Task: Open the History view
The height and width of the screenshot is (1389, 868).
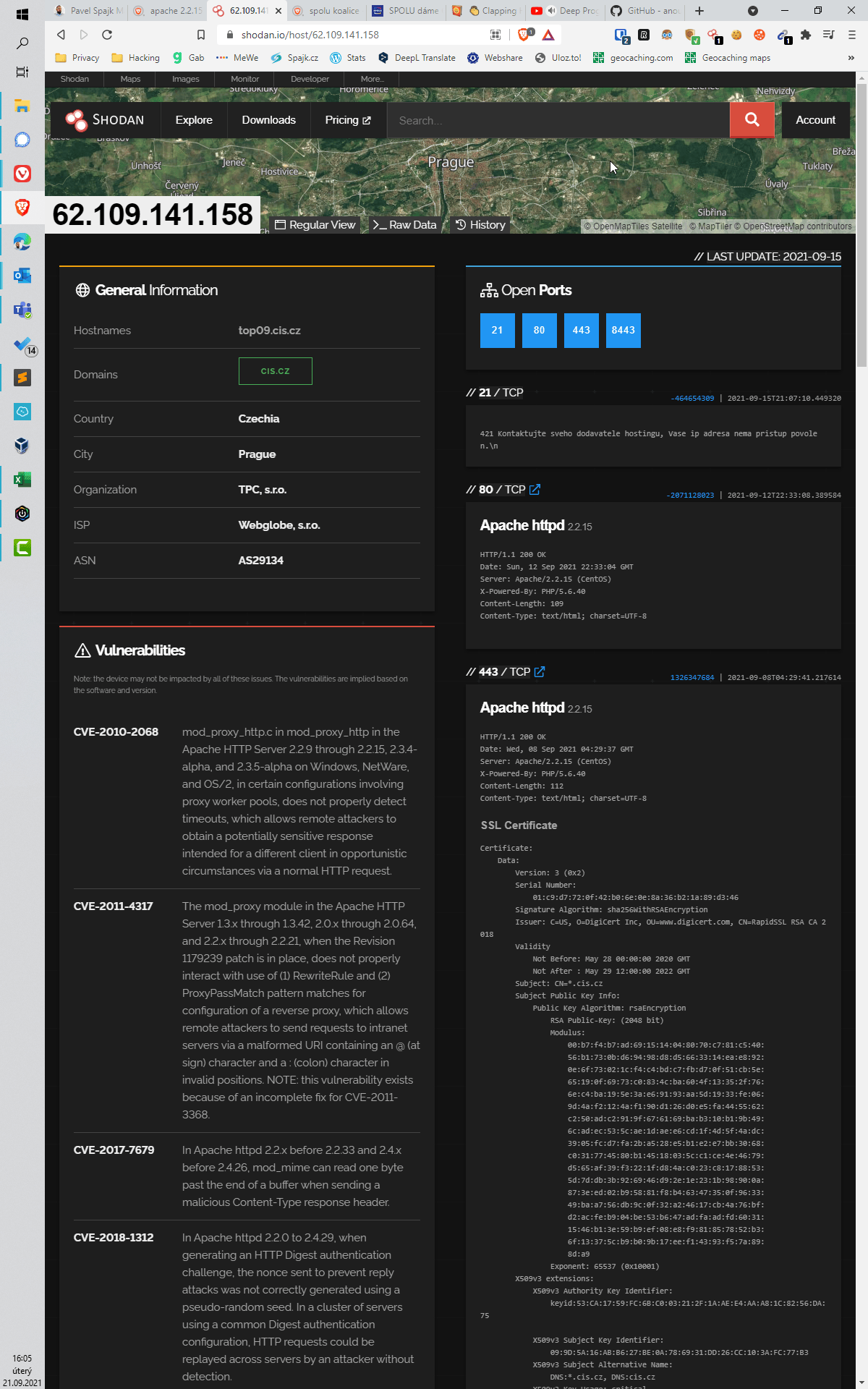Action: click(480, 225)
